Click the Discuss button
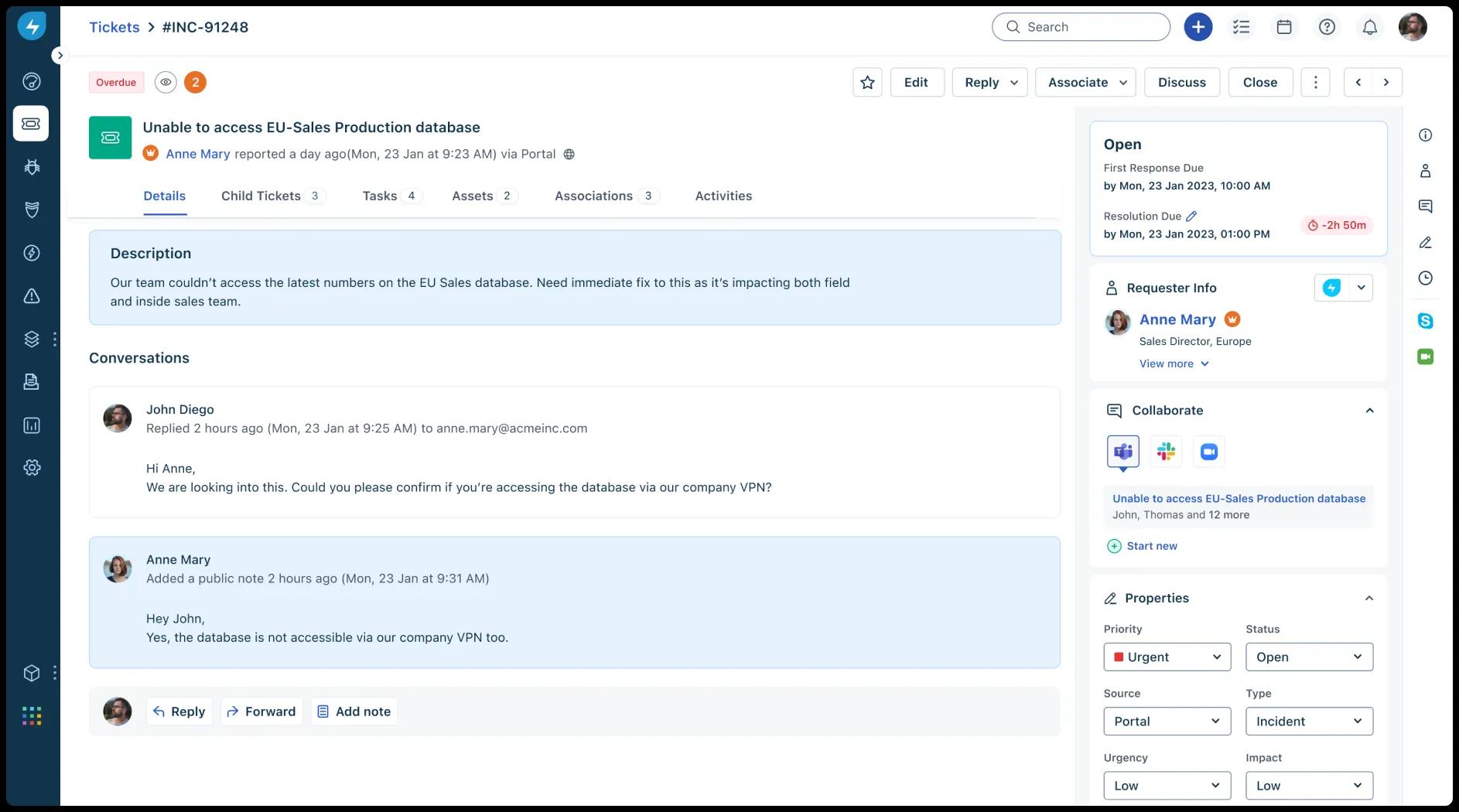 point(1181,83)
